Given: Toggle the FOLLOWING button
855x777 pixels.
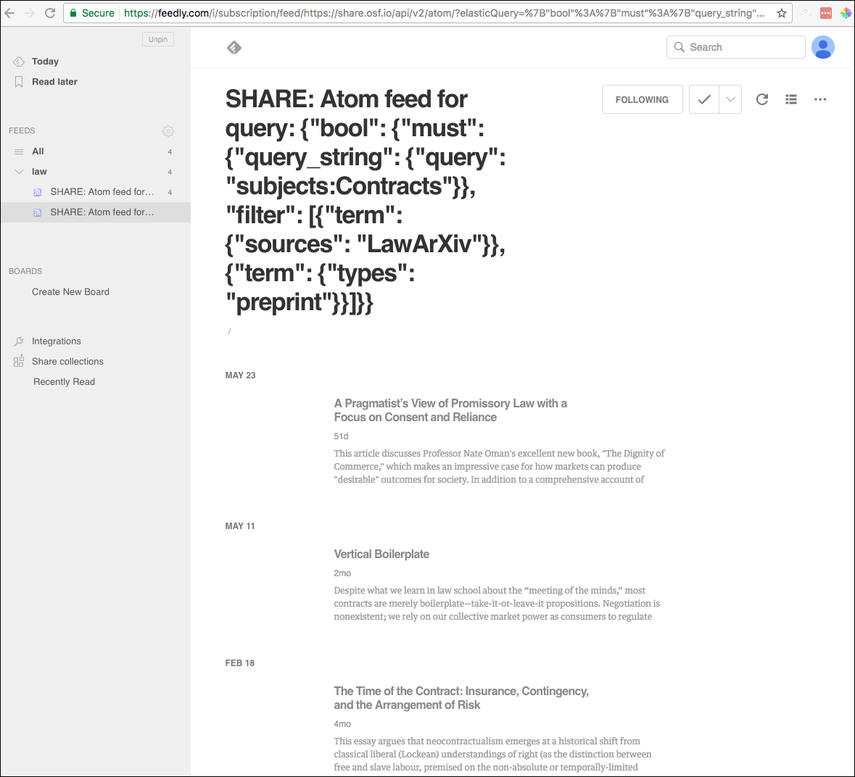Looking at the screenshot, I should pos(642,99).
